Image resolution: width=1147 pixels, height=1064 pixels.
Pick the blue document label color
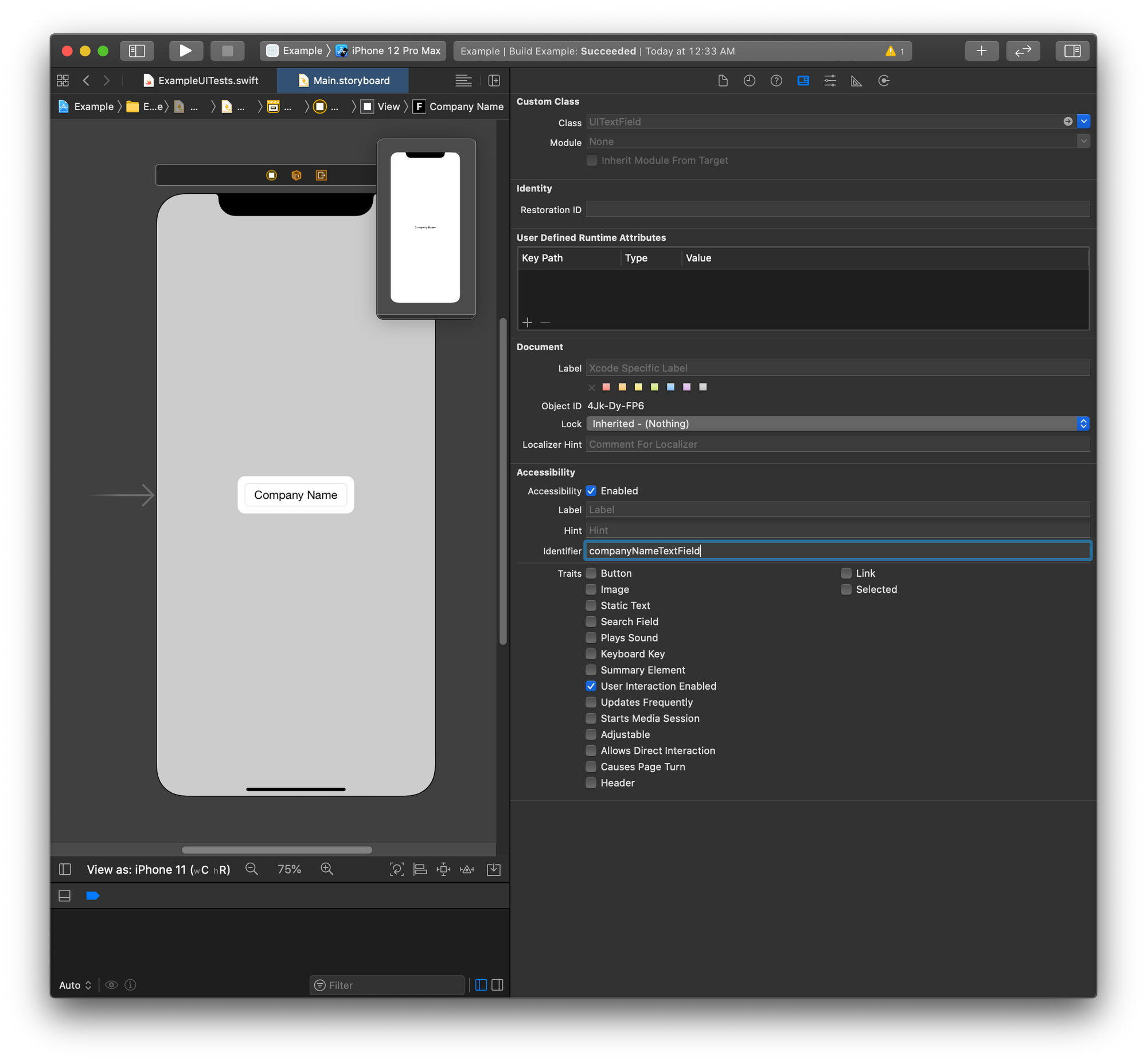tap(670, 387)
